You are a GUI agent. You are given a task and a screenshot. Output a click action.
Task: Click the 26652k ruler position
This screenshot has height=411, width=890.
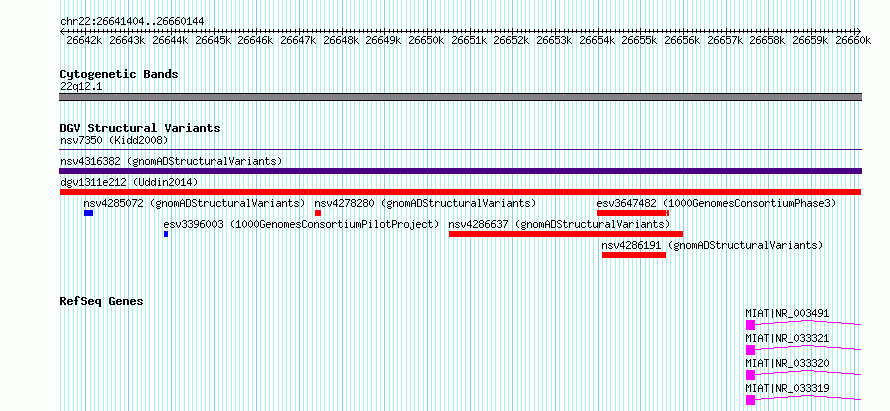coord(511,40)
